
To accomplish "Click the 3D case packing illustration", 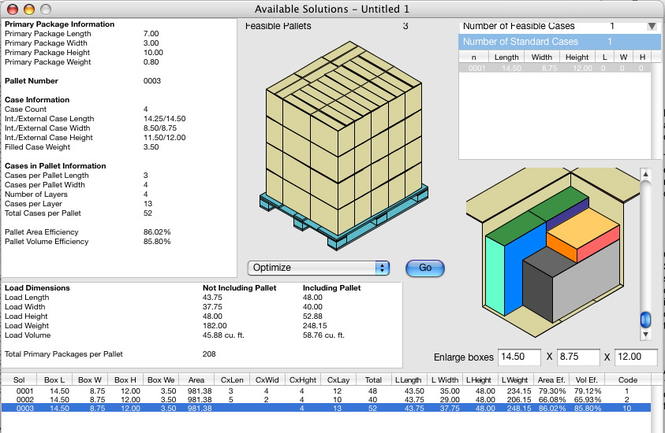I will [553, 252].
